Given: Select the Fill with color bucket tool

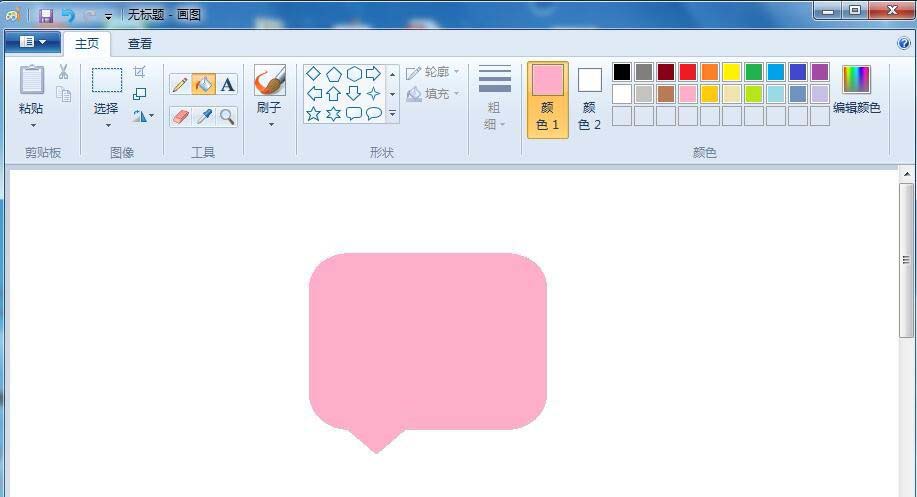Looking at the screenshot, I should [204, 84].
